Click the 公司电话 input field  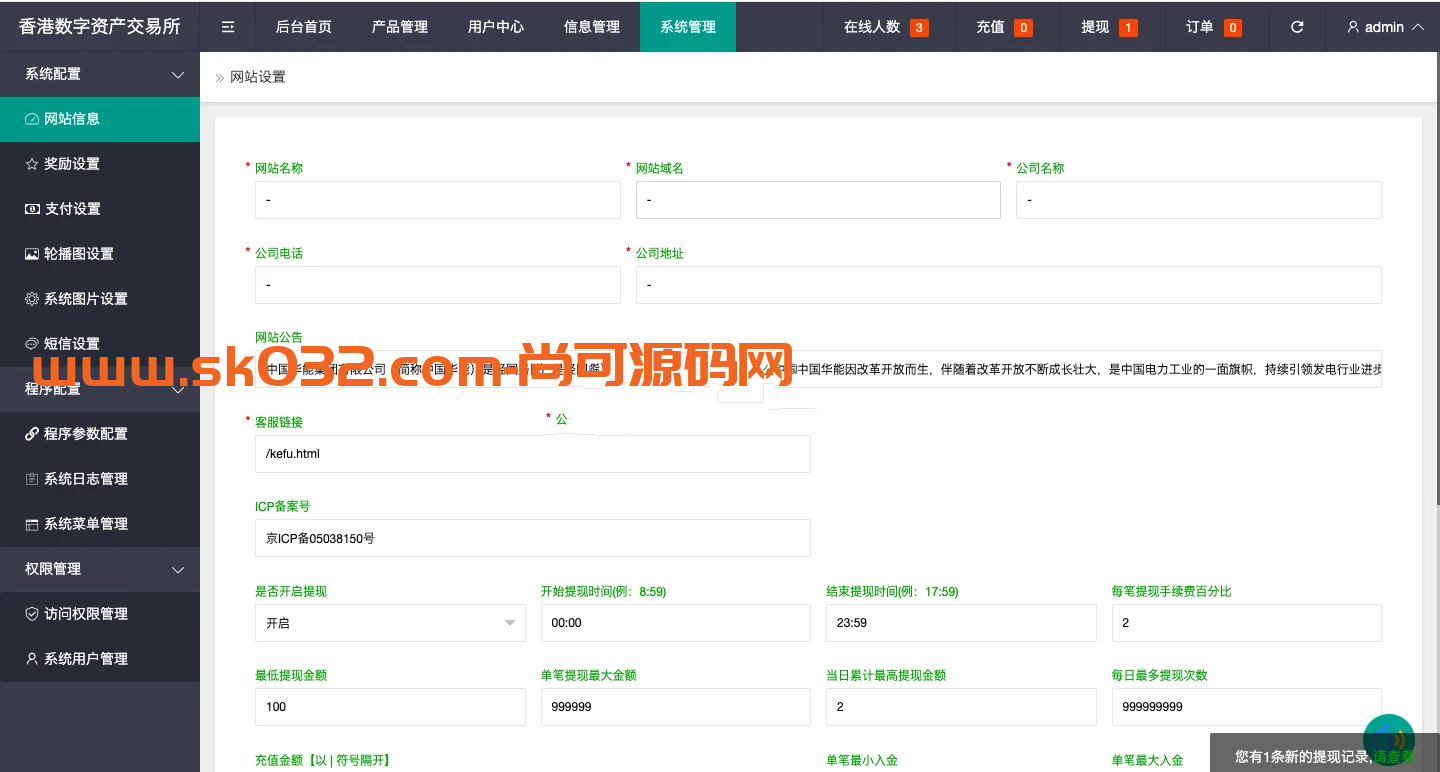click(438, 285)
